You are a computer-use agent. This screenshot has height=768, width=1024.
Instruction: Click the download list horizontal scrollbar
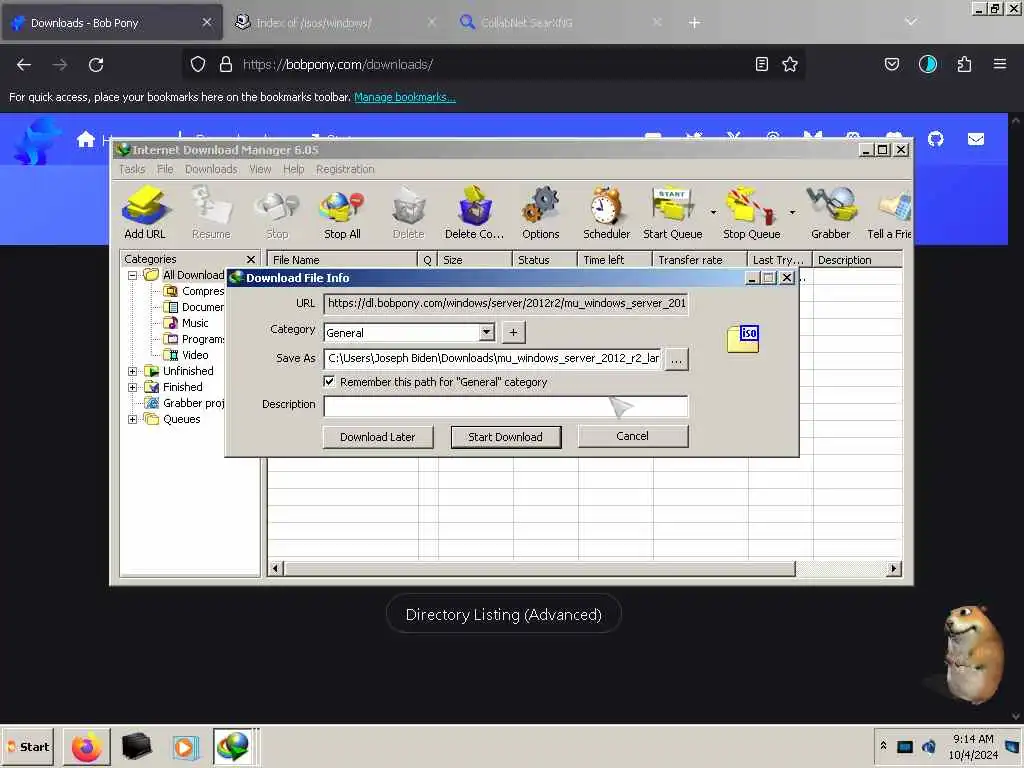tap(539, 569)
